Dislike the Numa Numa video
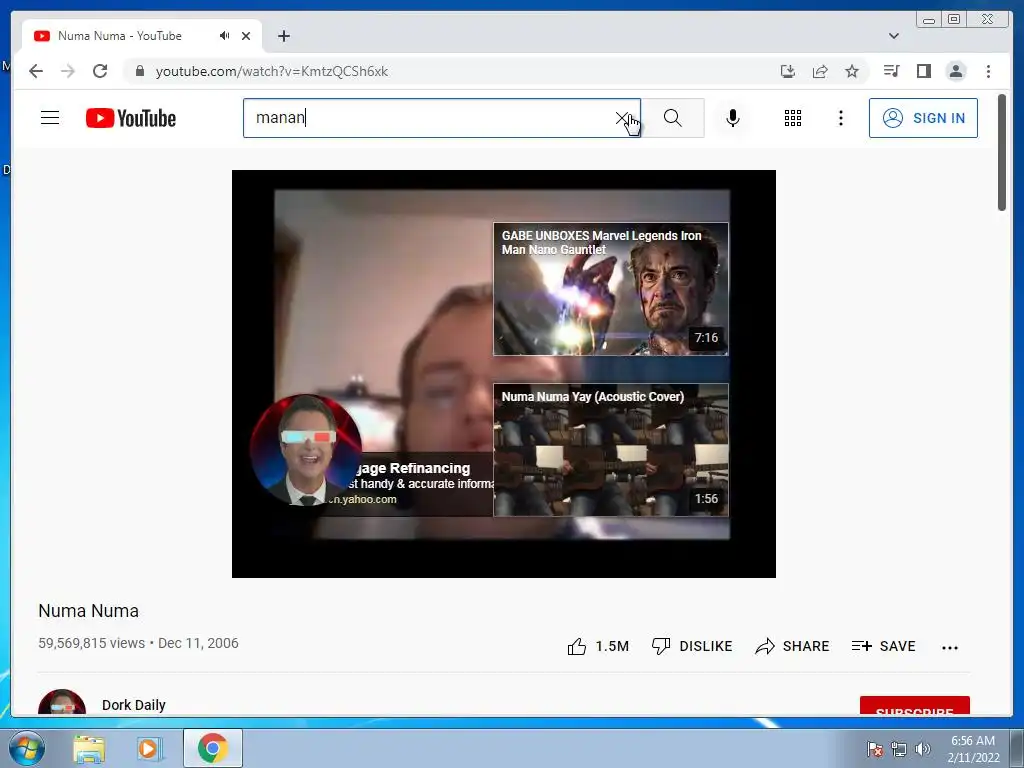The image size is (1024, 768). (x=692, y=647)
